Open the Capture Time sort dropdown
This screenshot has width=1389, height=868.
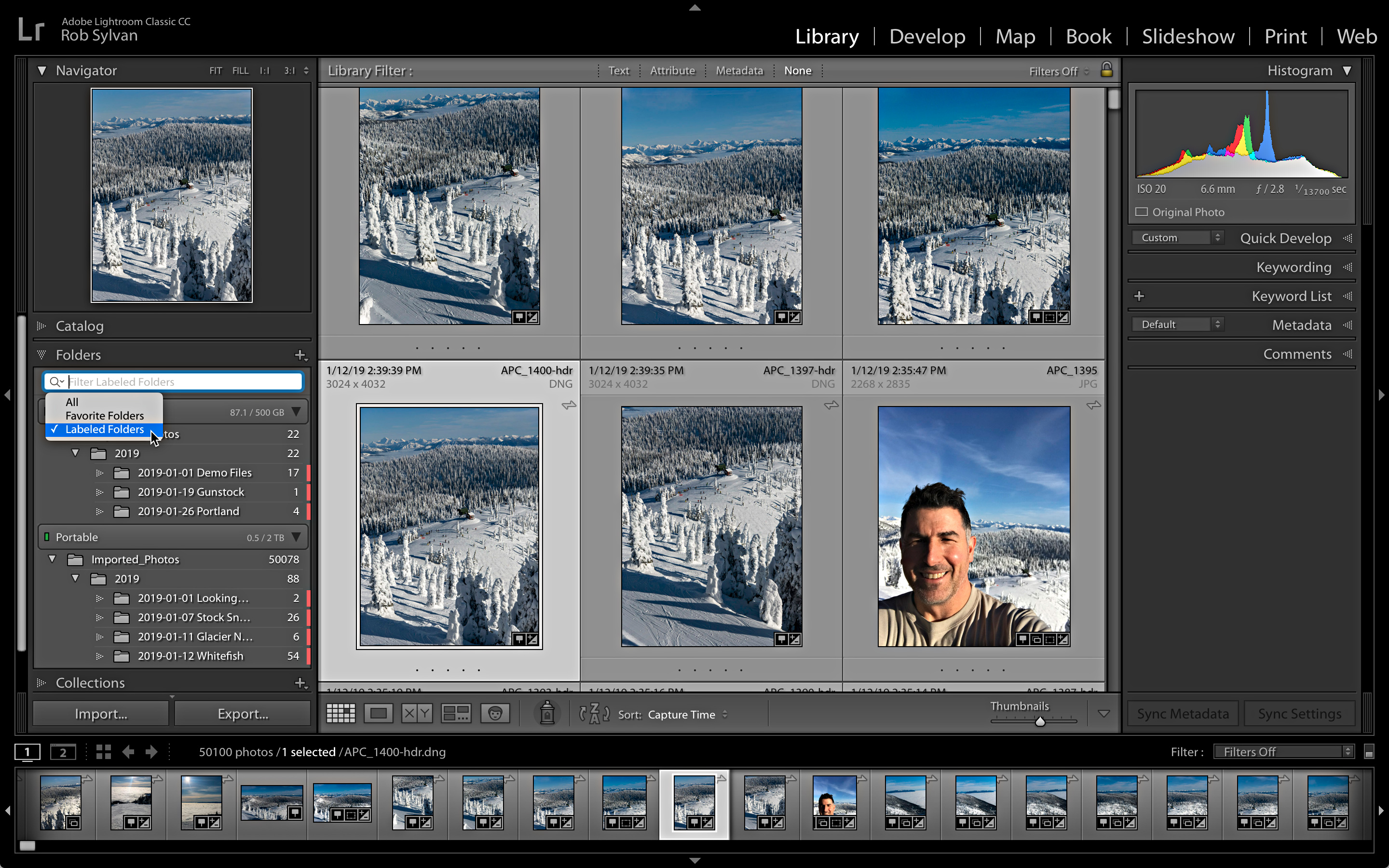688,714
